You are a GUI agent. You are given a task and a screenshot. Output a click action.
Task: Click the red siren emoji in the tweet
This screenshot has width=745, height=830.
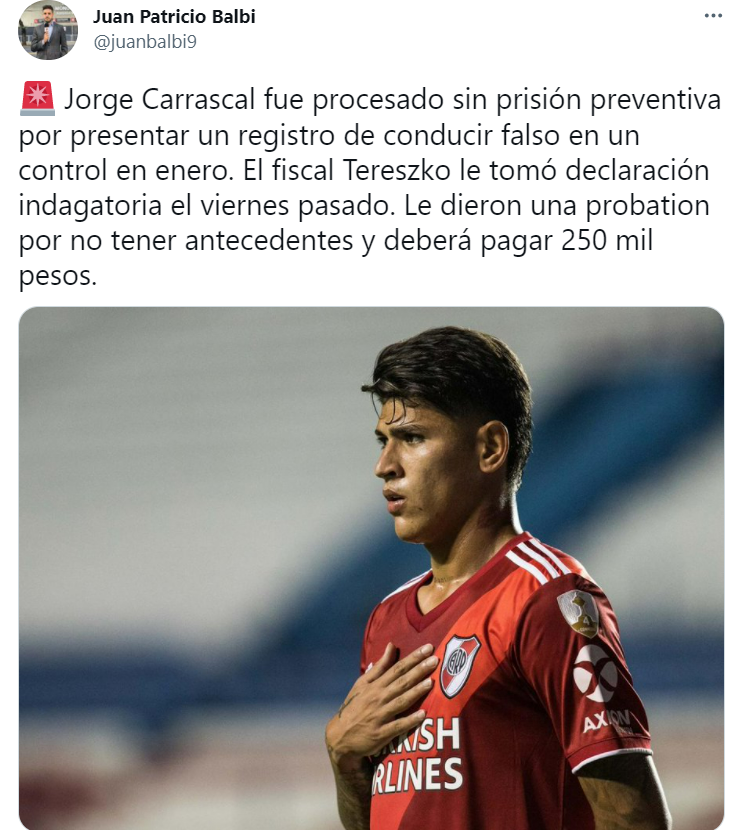coord(37,98)
